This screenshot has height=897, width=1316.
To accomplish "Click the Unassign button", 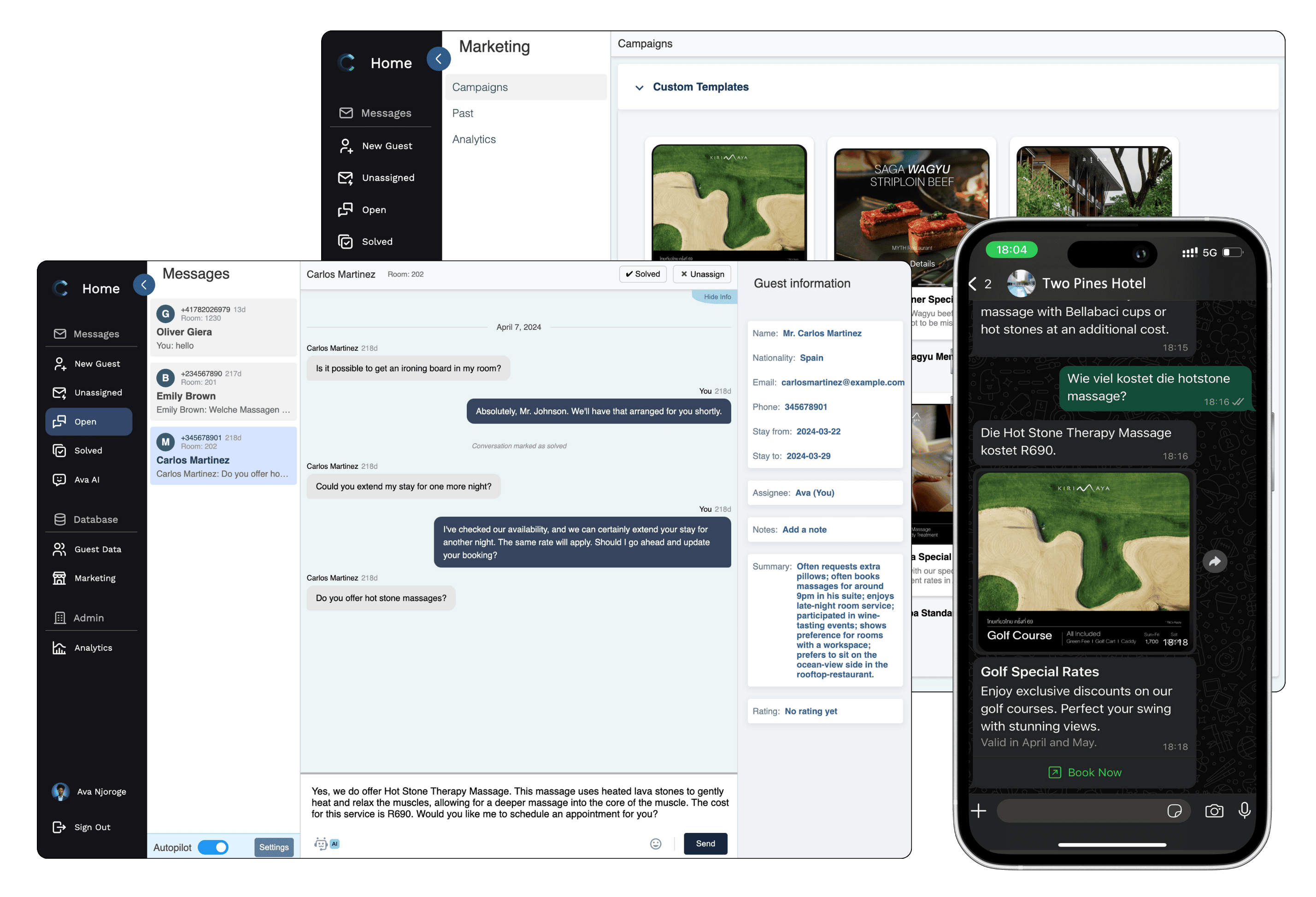I will pos(702,274).
